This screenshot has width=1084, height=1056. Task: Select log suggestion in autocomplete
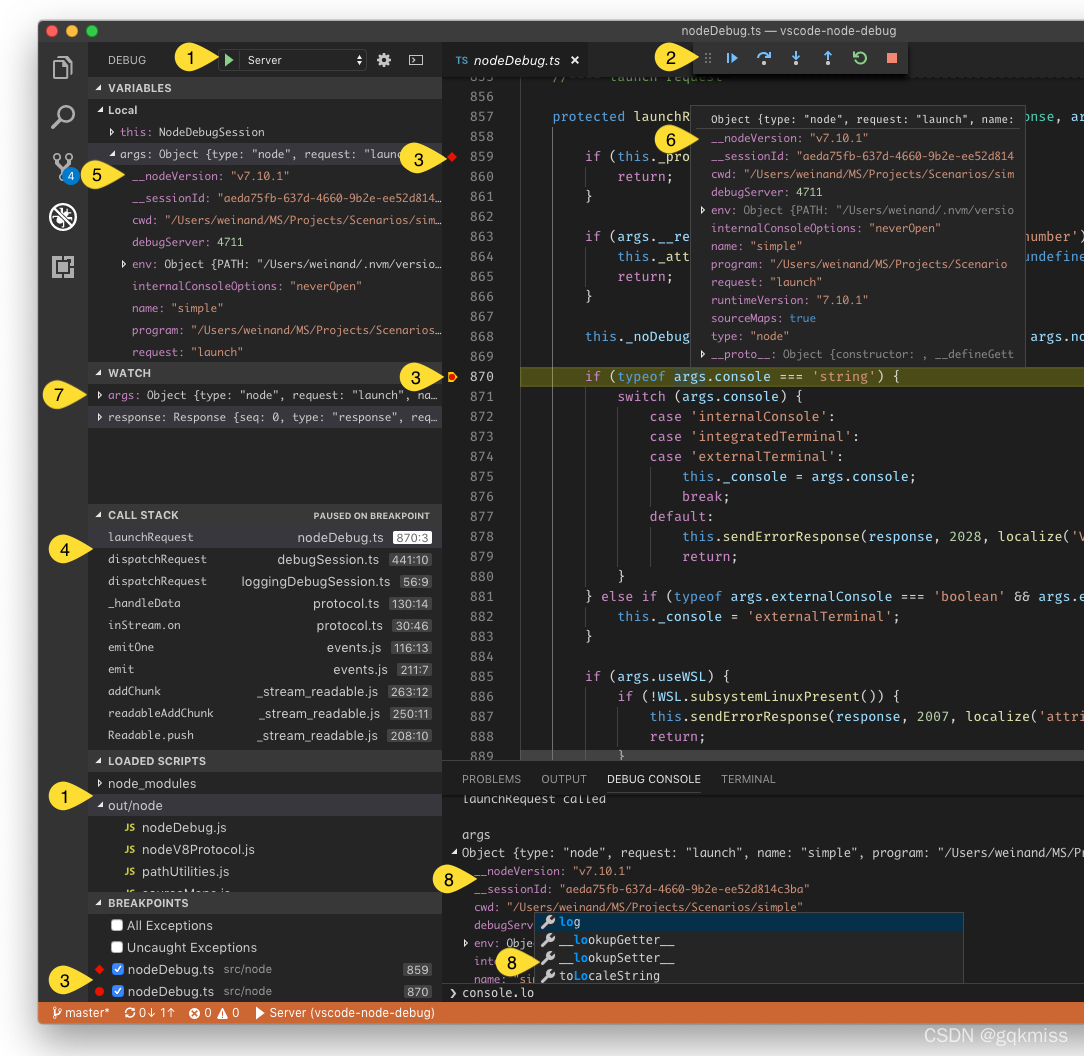(749, 922)
